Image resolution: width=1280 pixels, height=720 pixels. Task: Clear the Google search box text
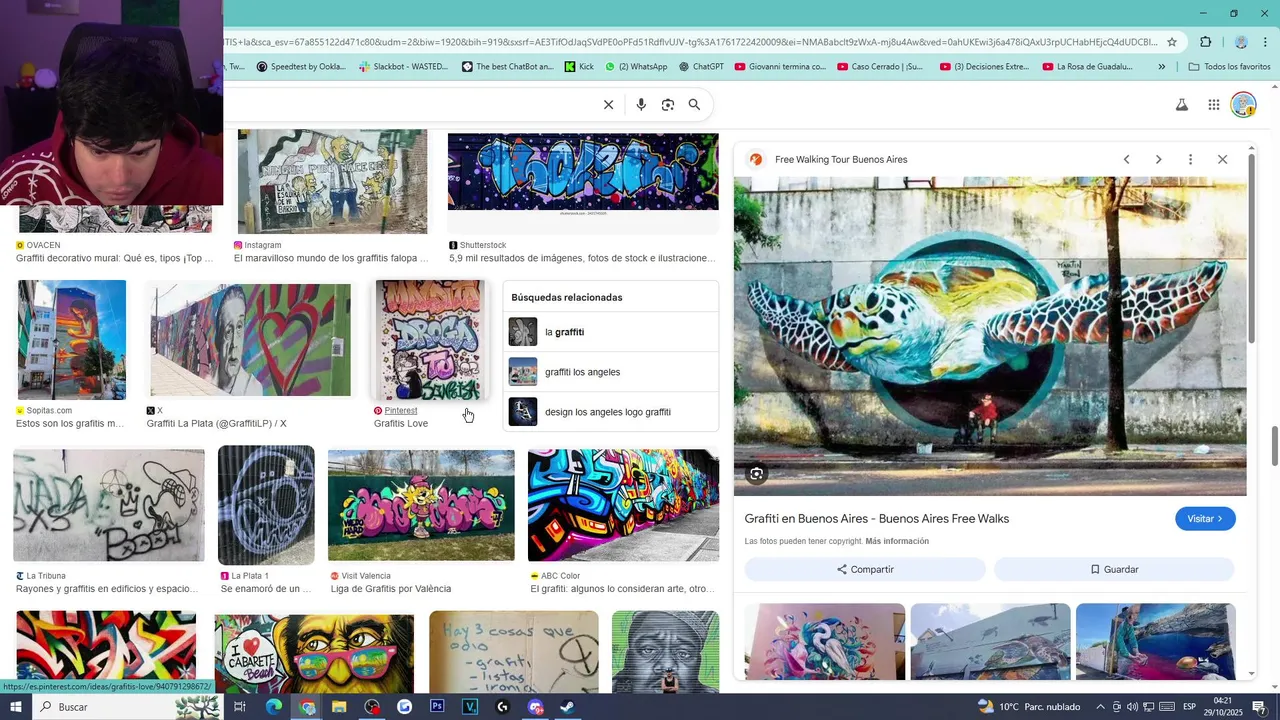pos(608,105)
